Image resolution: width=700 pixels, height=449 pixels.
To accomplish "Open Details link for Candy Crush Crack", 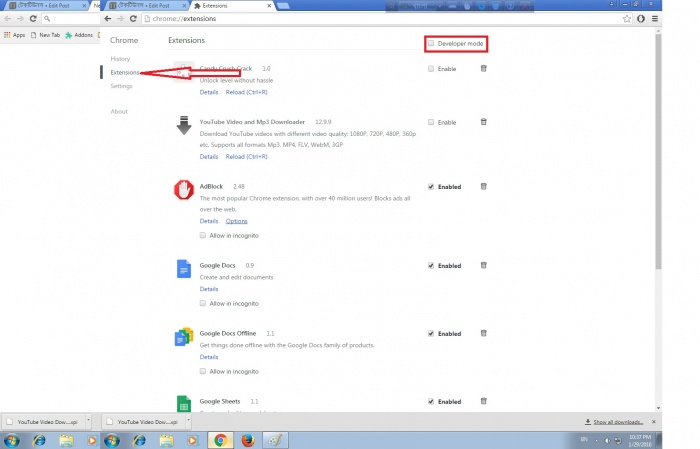I will (x=209, y=92).
